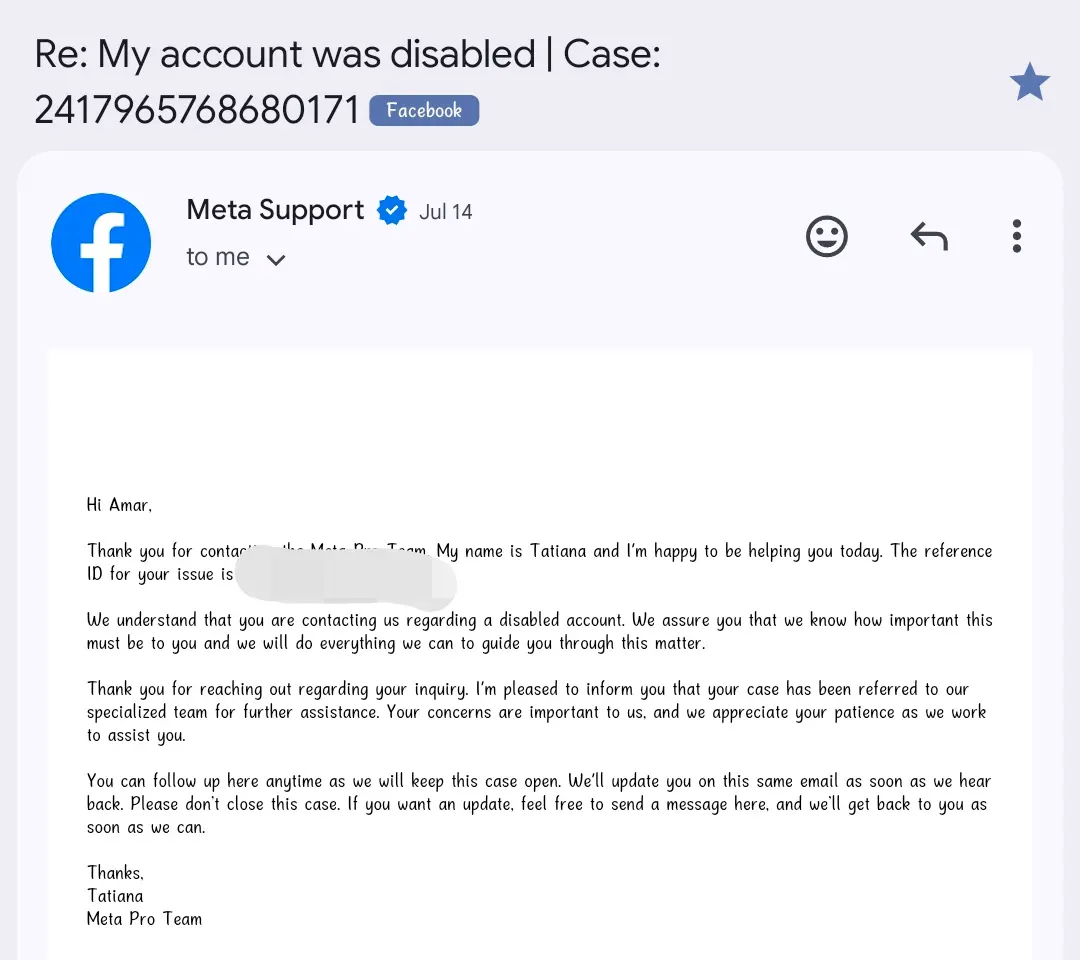Click the 'We understand that you' paragraph

(x=539, y=632)
